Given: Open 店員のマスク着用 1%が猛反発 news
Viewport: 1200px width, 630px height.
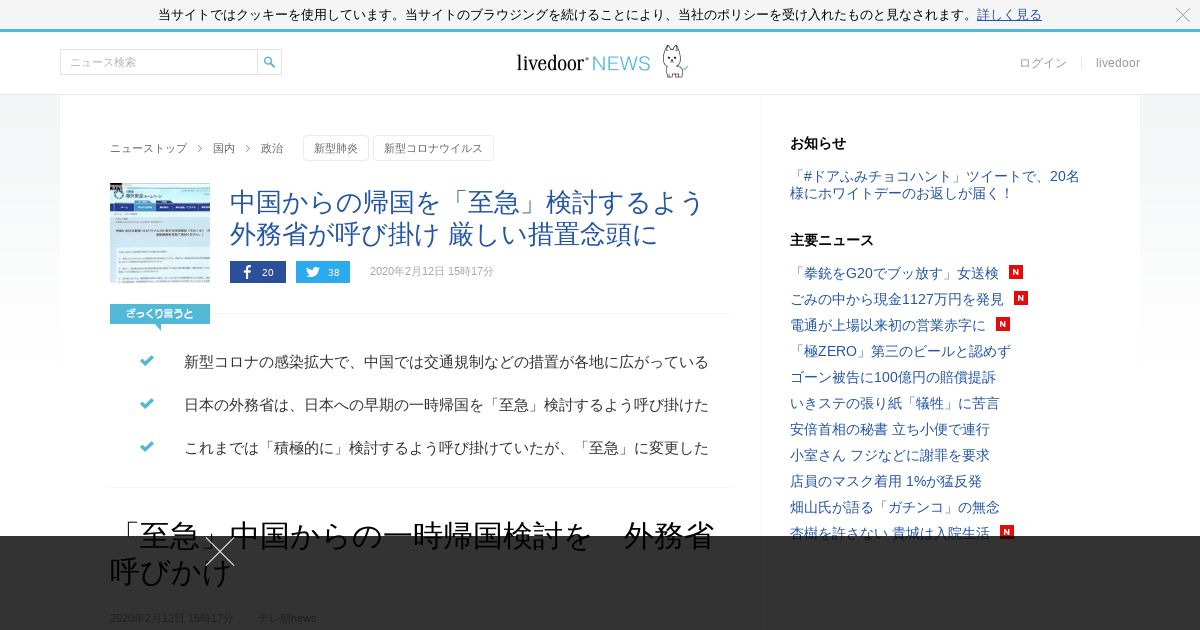Looking at the screenshot, I should [886, 481].
